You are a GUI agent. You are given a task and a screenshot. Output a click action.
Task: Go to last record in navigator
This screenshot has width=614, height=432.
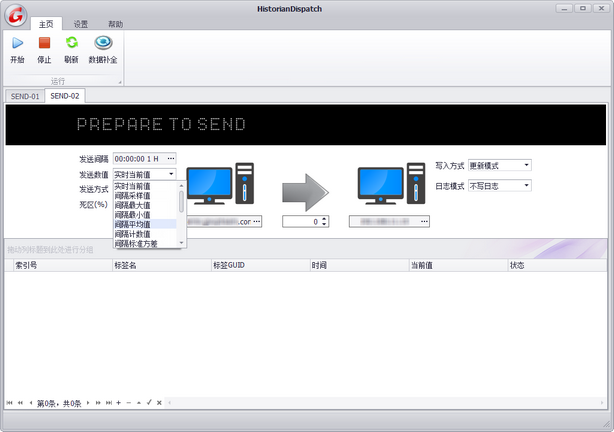[x=109, y=403]
